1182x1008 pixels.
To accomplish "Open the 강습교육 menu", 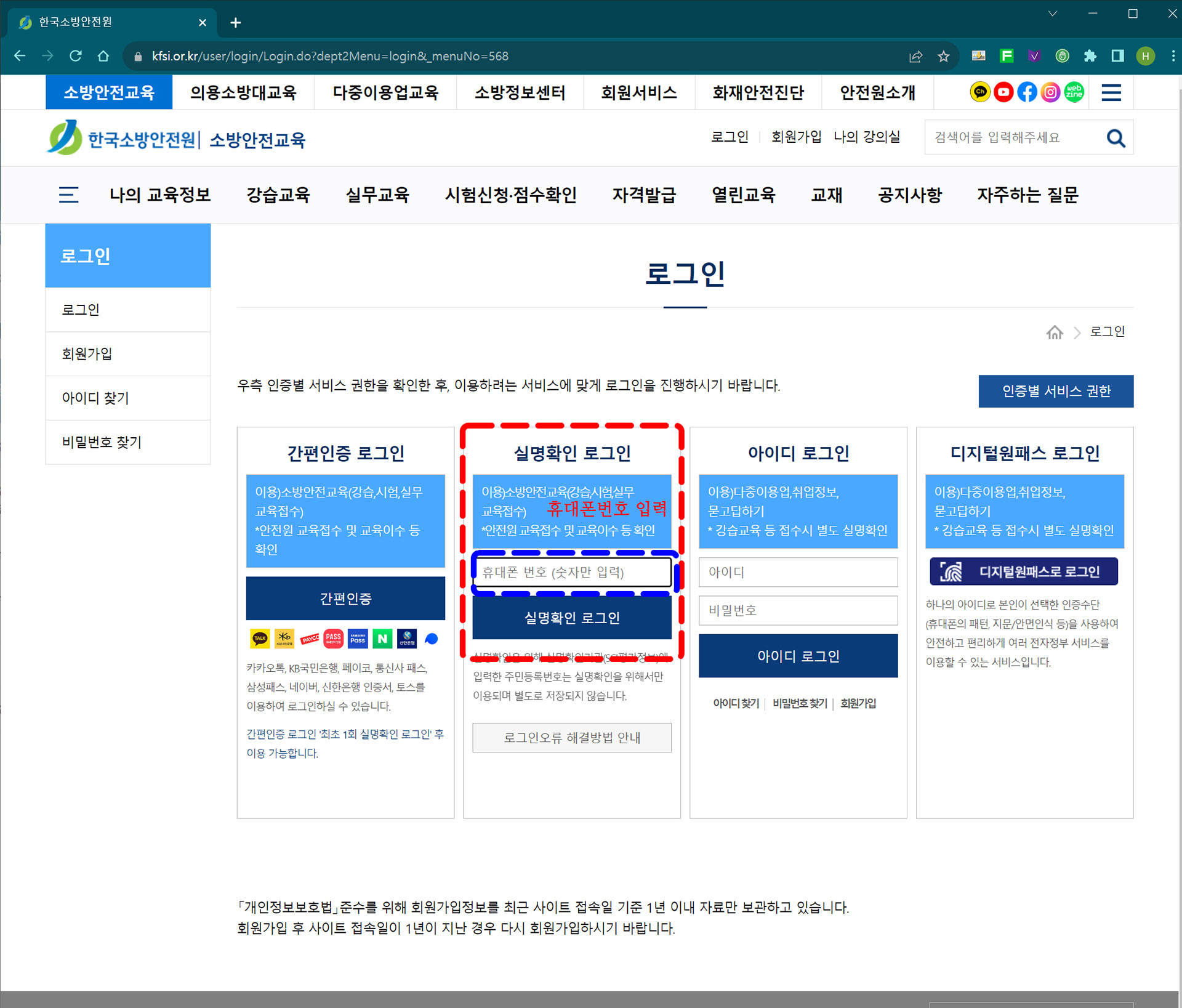I will pyautogui.click(x=278, y=195).
